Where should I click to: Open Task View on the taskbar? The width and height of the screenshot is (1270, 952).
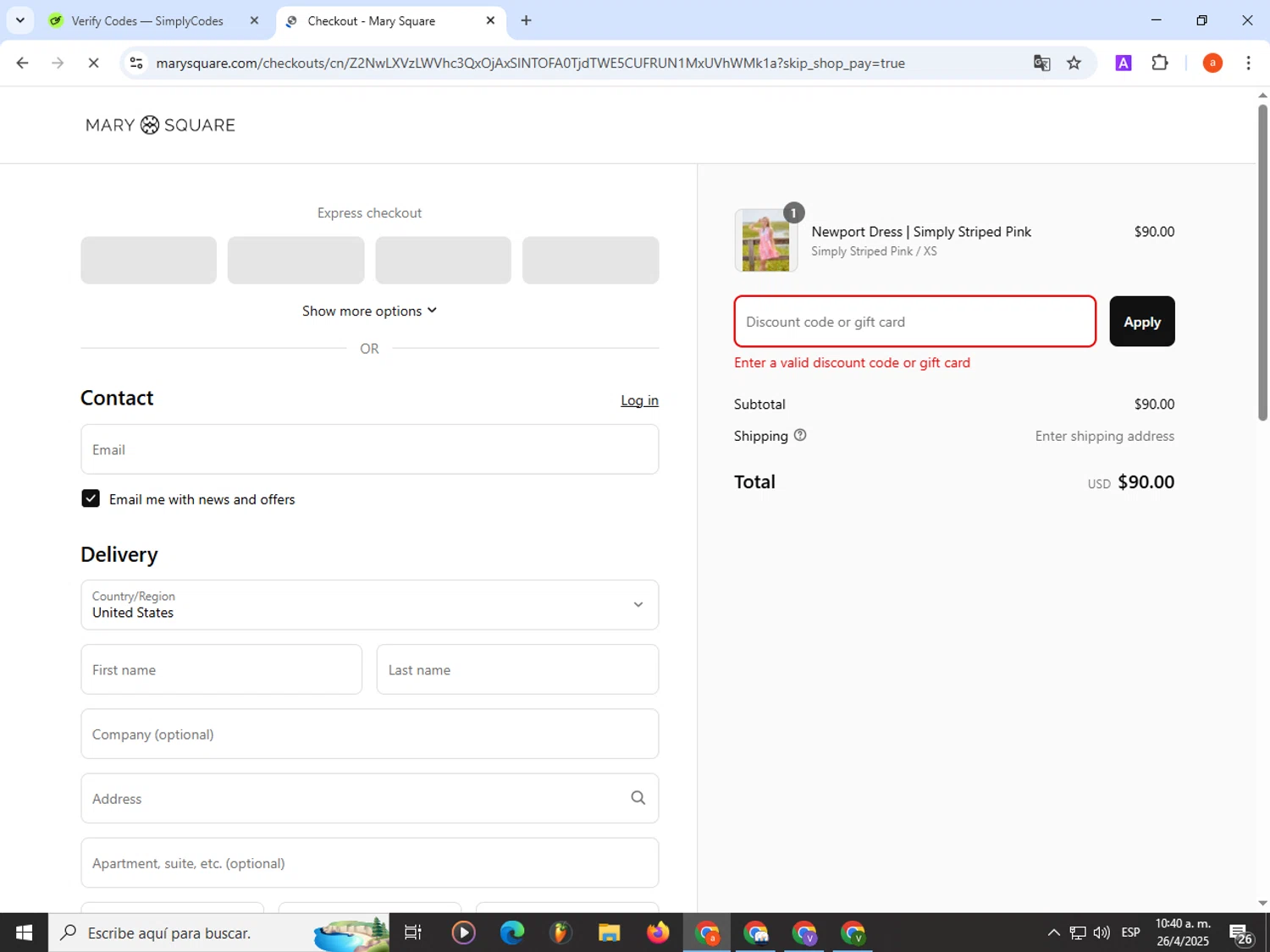tap(413, 933)
